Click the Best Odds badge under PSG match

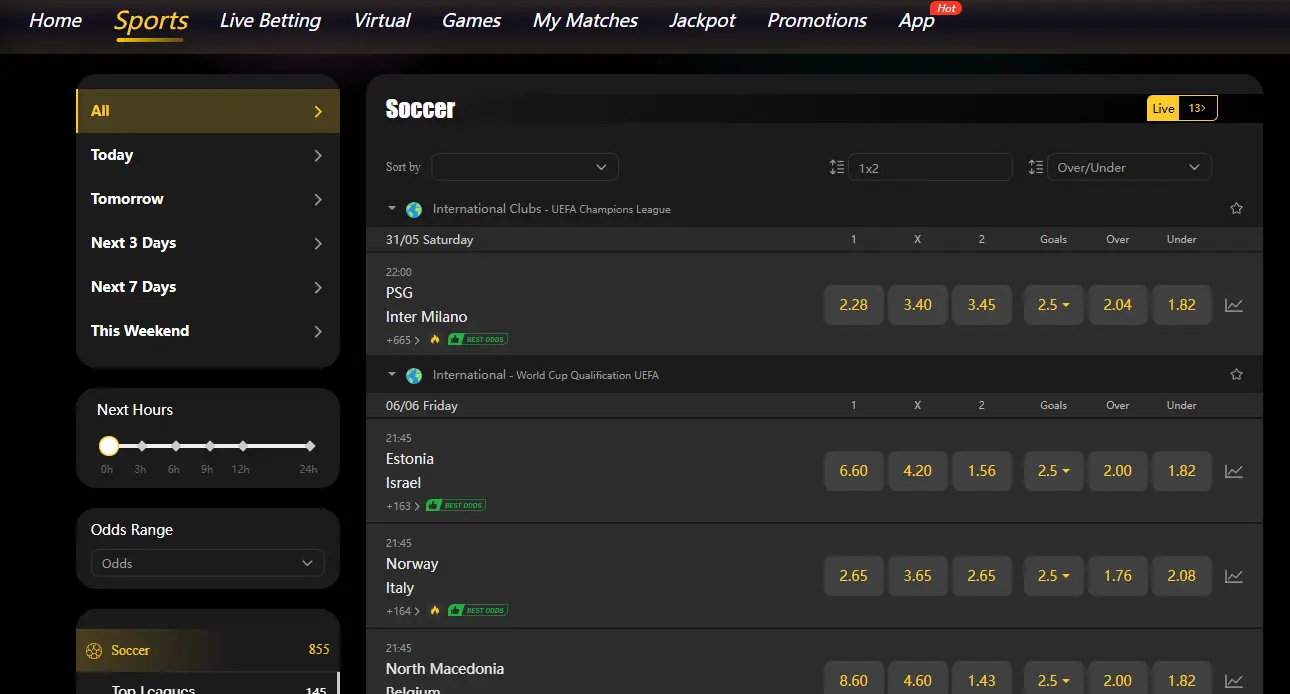point(478,340)
